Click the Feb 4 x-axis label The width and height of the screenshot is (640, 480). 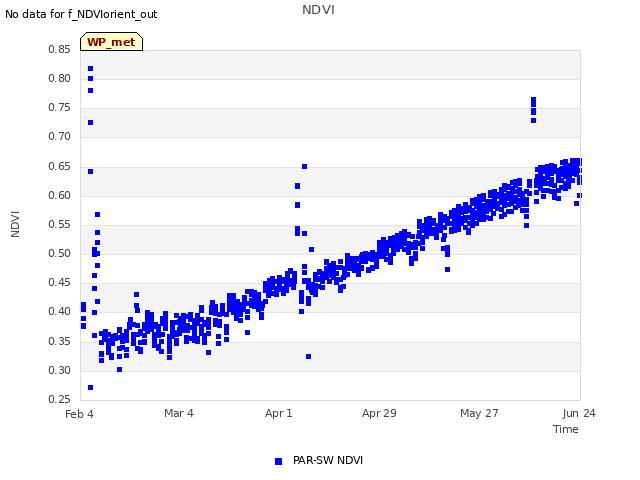79,414
